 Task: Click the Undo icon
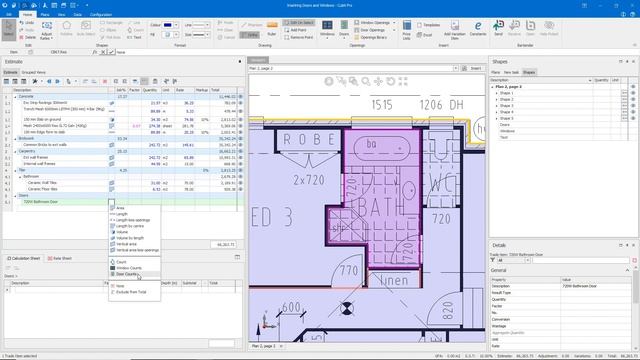click(27, 23)
